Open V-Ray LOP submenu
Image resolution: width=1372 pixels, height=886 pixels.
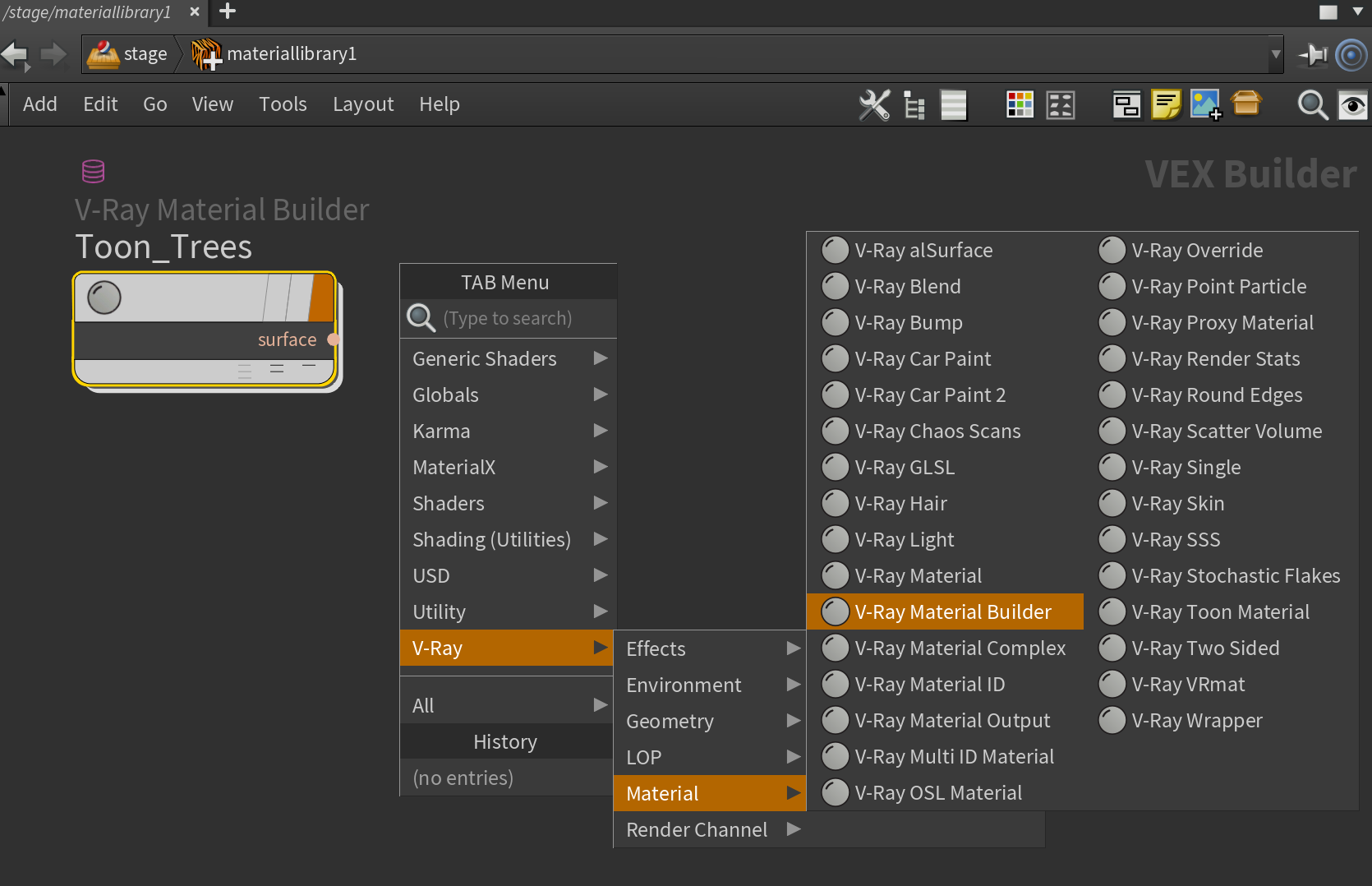point(710,757)
